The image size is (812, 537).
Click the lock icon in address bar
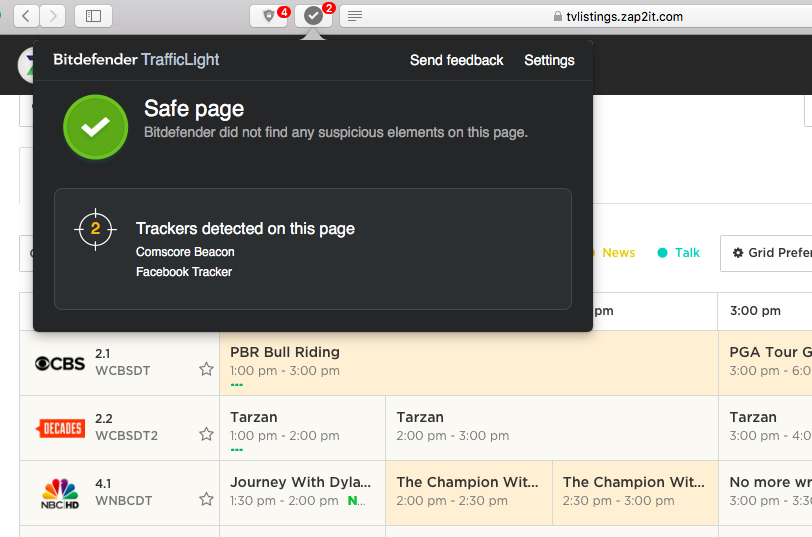click(x=558, y=17)
